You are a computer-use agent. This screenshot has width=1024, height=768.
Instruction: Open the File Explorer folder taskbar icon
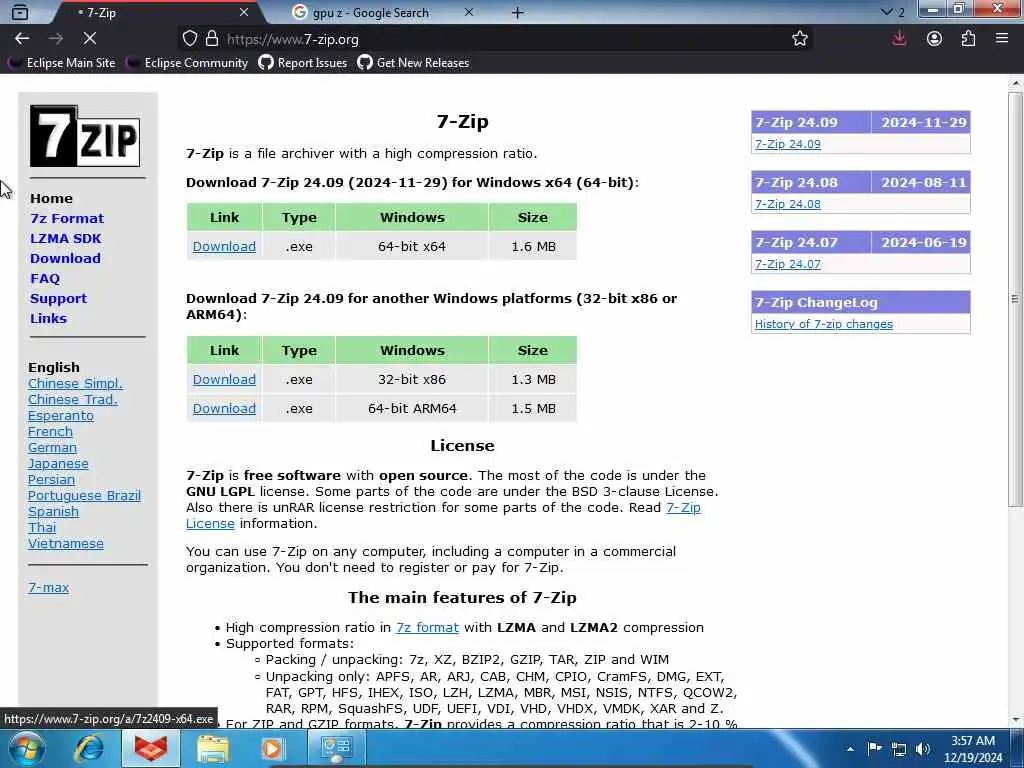point(212,748)
